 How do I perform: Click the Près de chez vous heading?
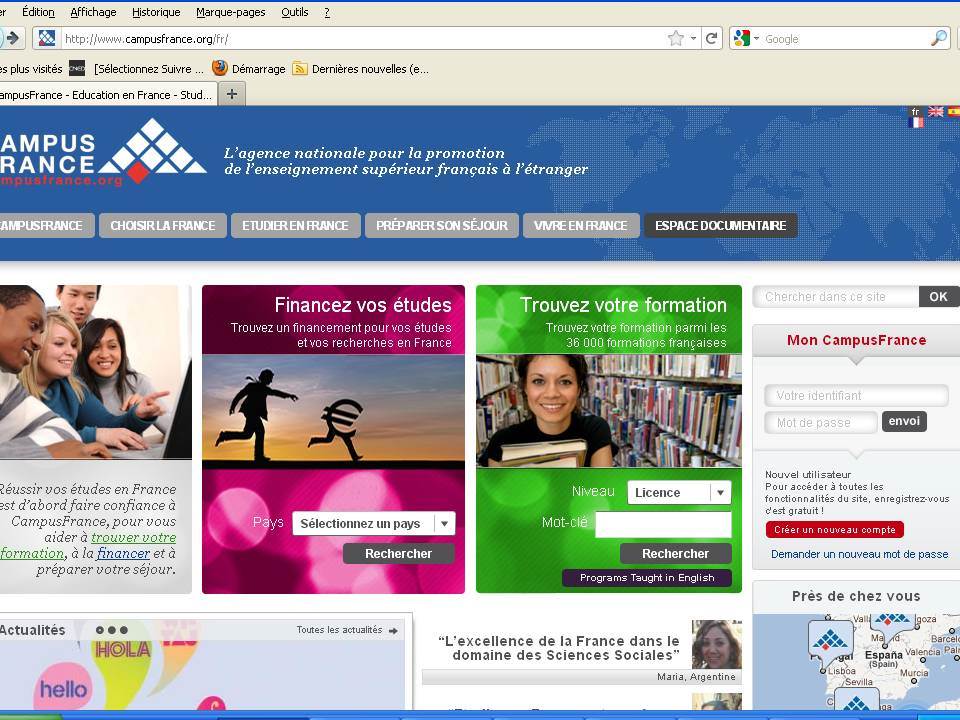coord(856,596)
